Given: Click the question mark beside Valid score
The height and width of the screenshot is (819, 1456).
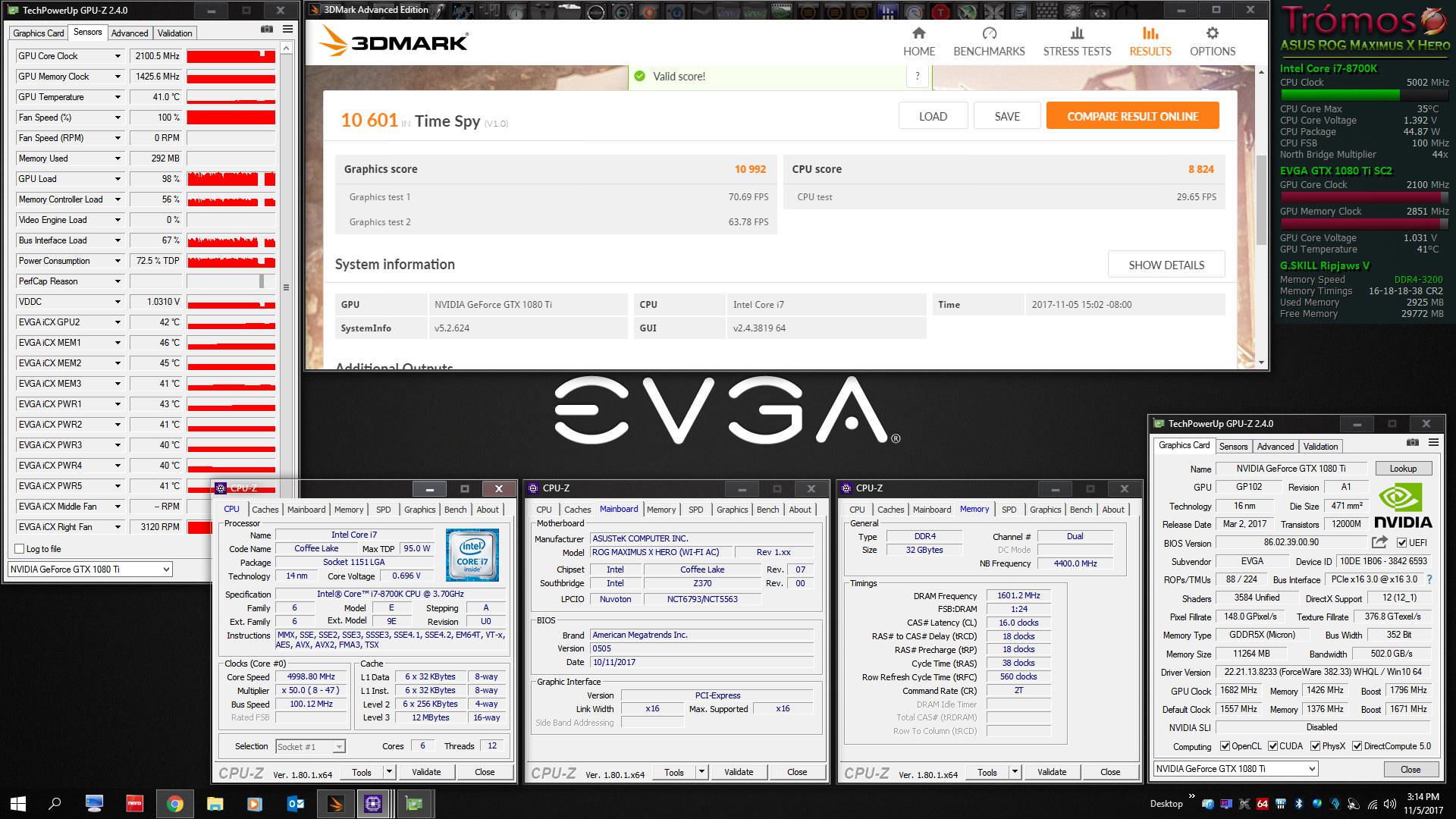Looking at the screenshot, I should coord(918,76).
